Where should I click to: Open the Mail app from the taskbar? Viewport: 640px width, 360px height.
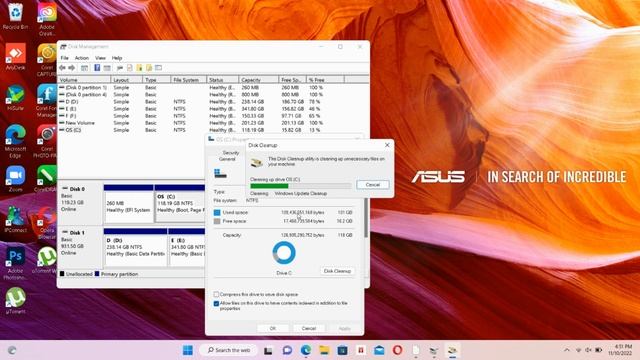point(379,350)
